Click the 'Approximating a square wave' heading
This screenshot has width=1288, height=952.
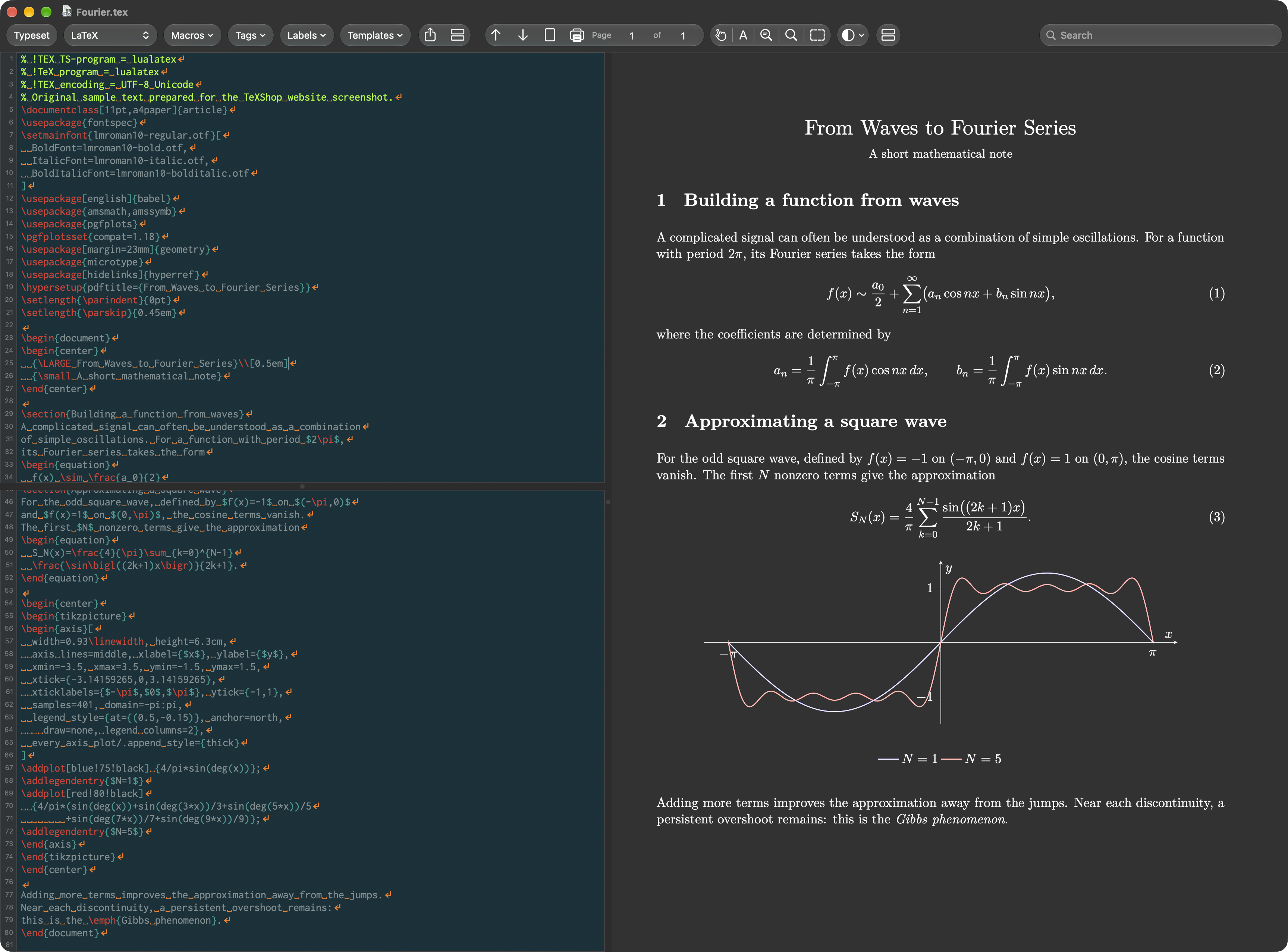point(815,422)
